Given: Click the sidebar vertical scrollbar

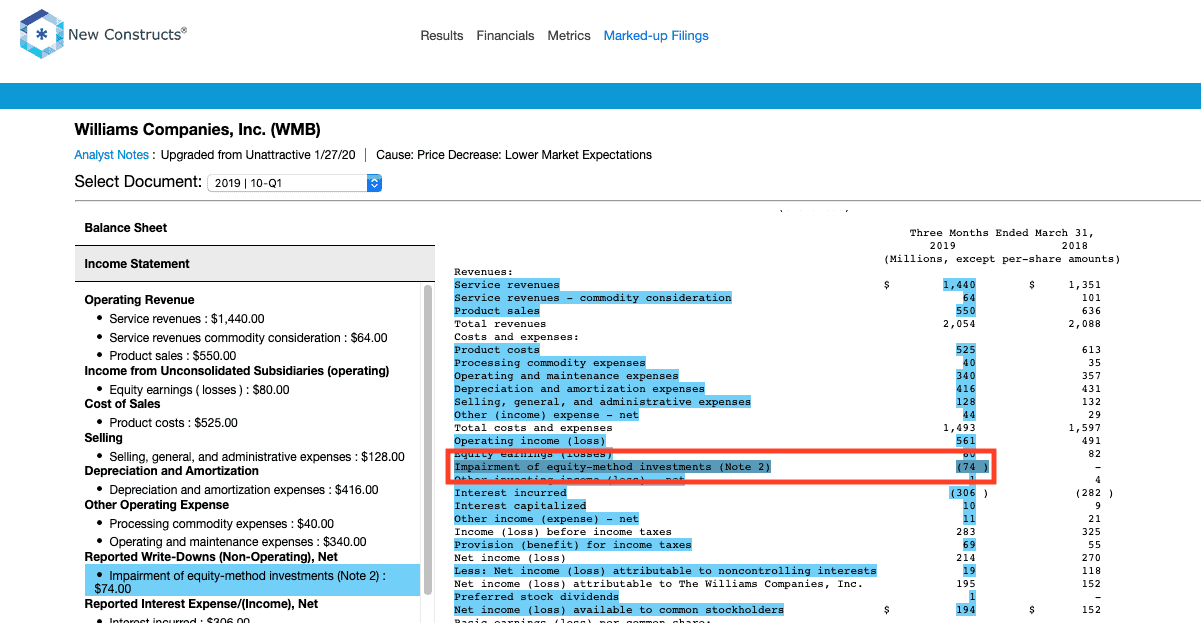Looking at the screenshot, I should (428, 440).
